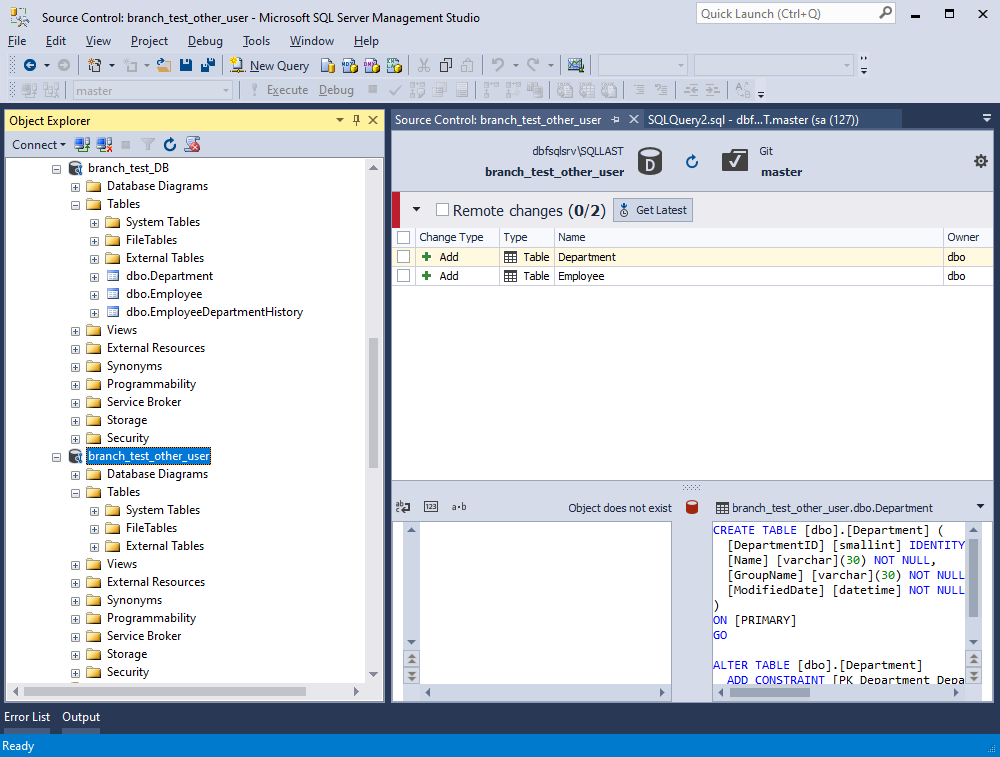Click the Analysis Services DMX Query icon
Image resolution: width=1000 pixels, height=757 pixels.
click(x=372, y=65)
